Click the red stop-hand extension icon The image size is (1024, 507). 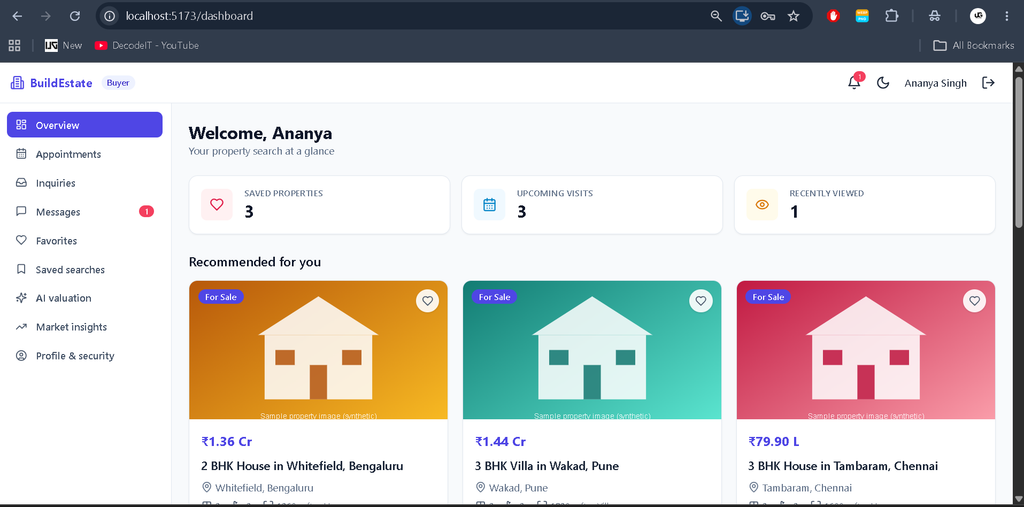[833, 16]
